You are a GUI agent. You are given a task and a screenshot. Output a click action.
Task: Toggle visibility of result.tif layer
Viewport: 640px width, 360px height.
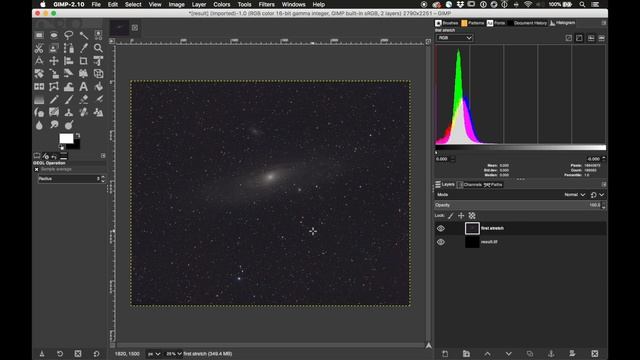(441, 242)
